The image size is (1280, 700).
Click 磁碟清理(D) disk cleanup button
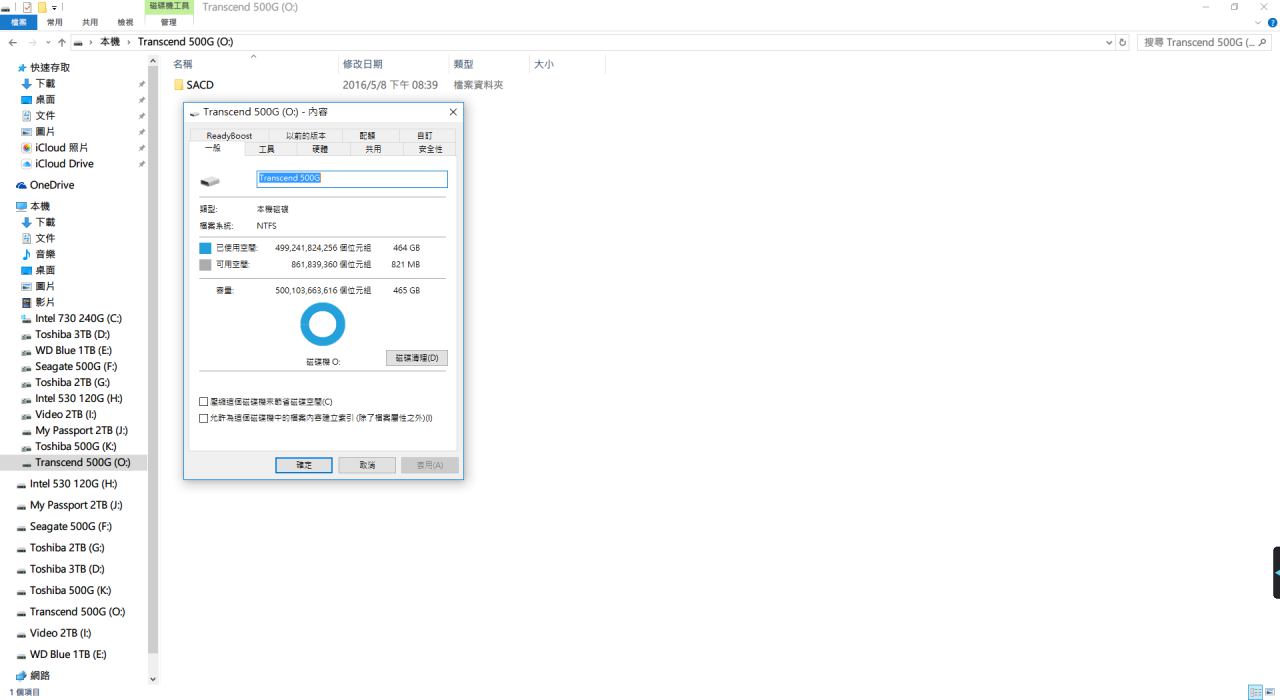pyautogui.click(x=416, y=358)
